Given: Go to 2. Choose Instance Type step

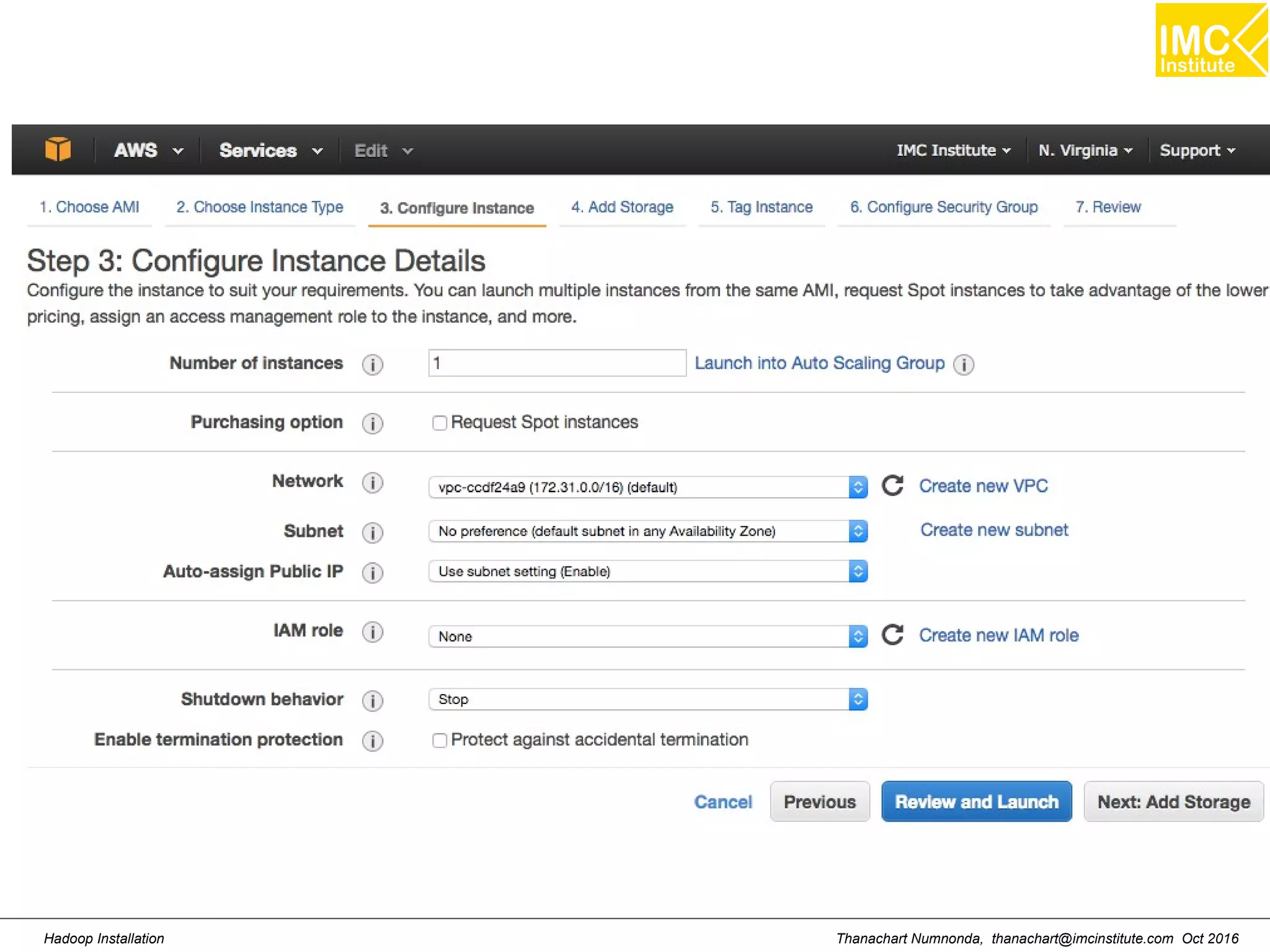Looking at the screenshot, I should coord(260,207).
